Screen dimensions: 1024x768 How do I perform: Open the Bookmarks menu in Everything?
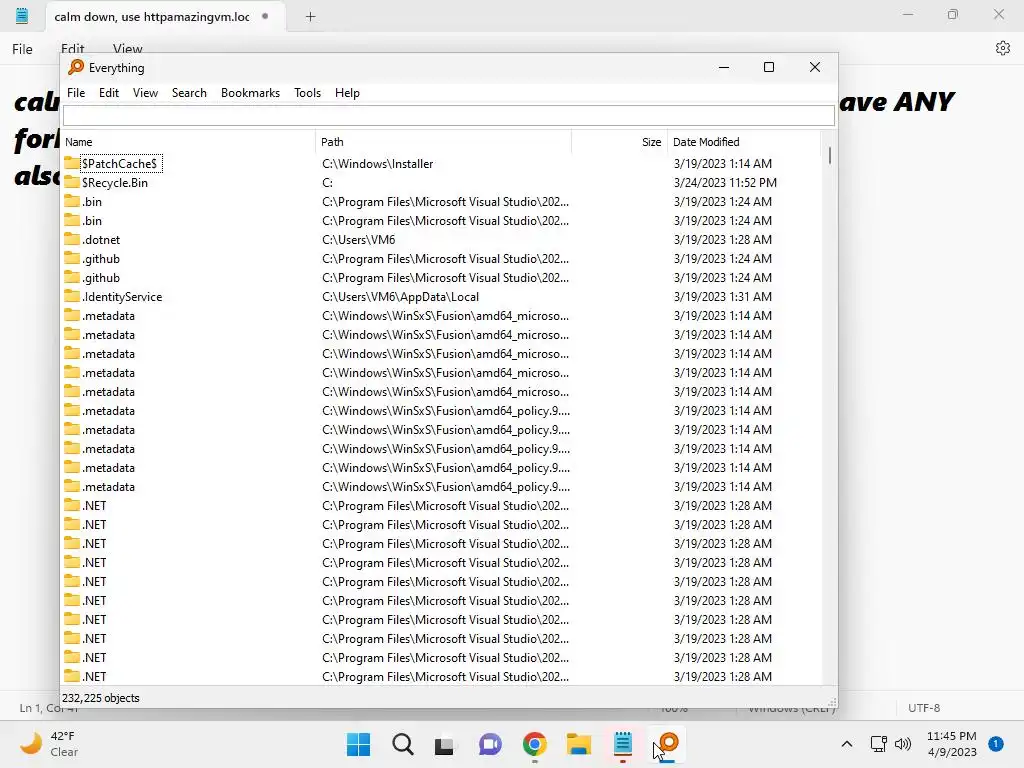pyautogui.click(x=250, y=93)
